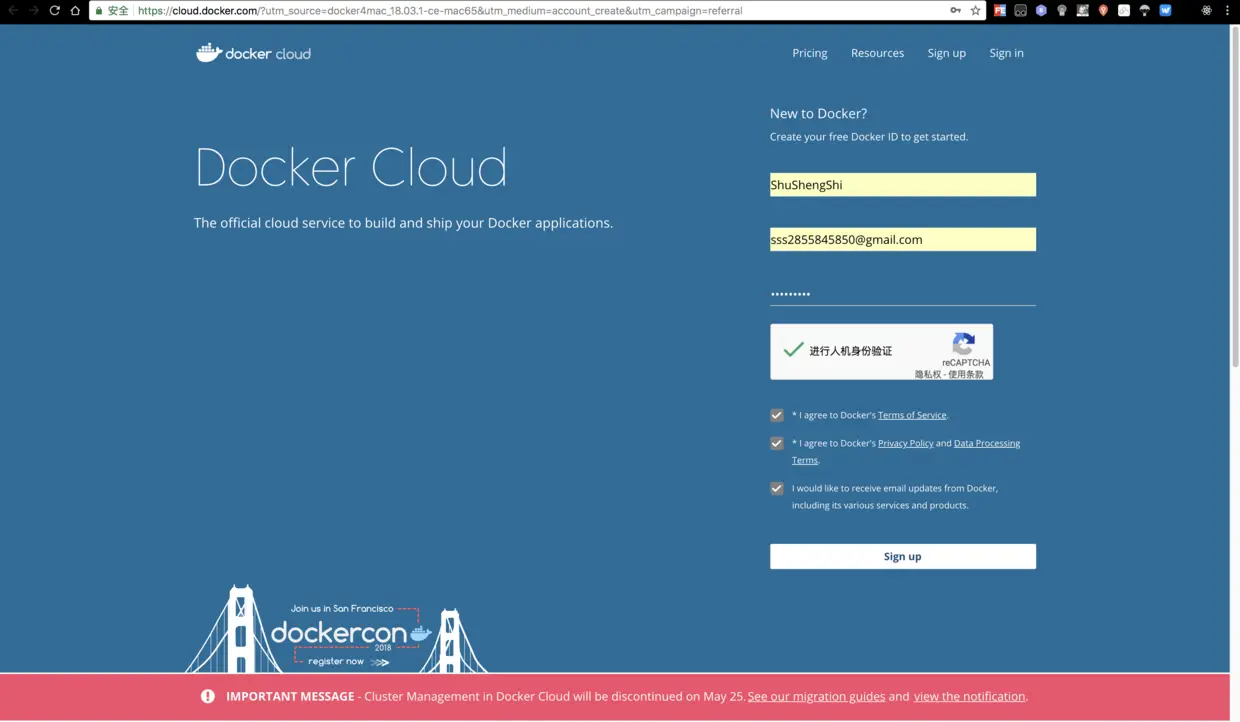Uncheck the Privacy Policy agreement checkbox
This screenshot has width=1240, height=722.
[x=777, y=443]
